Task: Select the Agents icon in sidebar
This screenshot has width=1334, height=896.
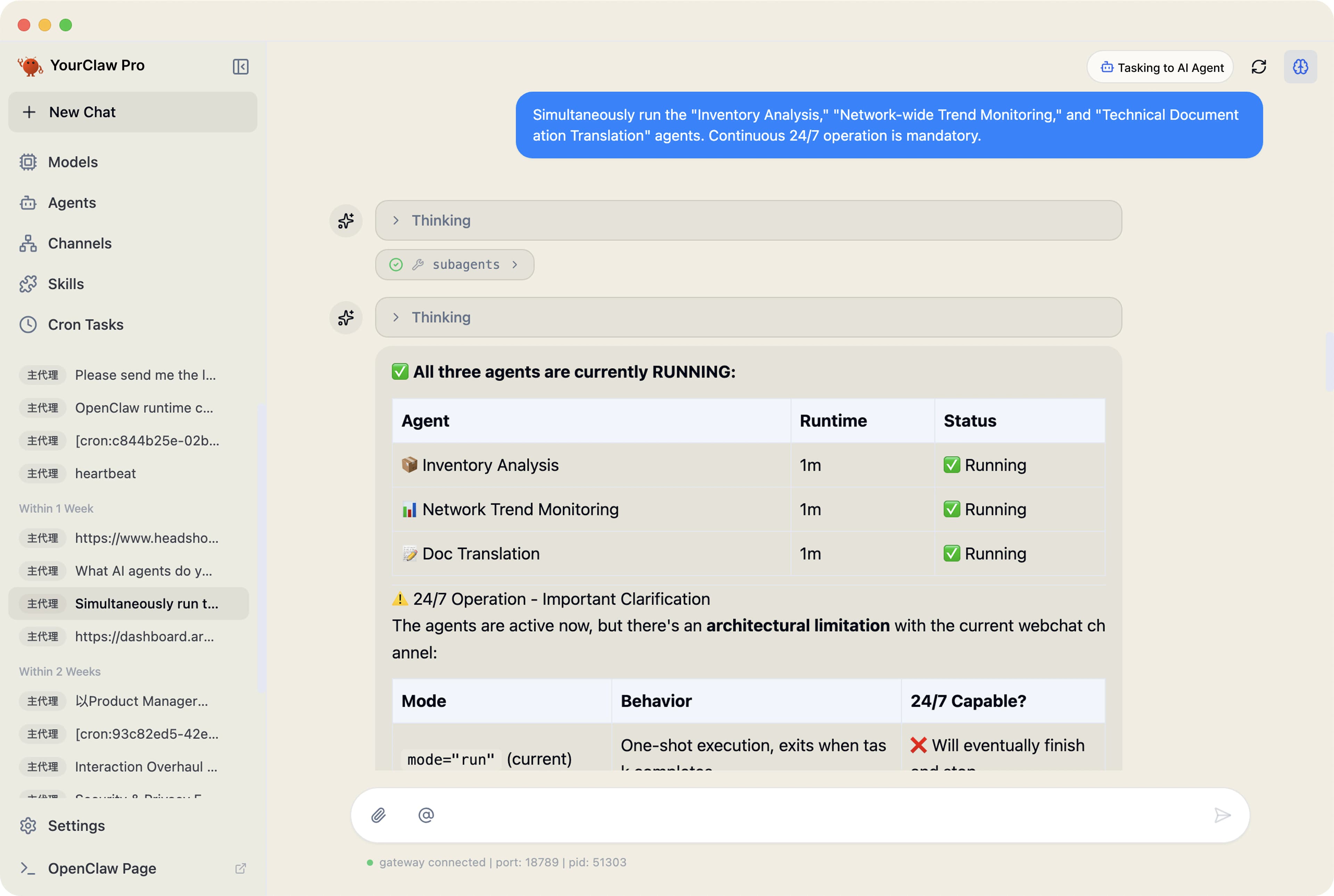Action: pyautogui.click(x=28, y=203)
